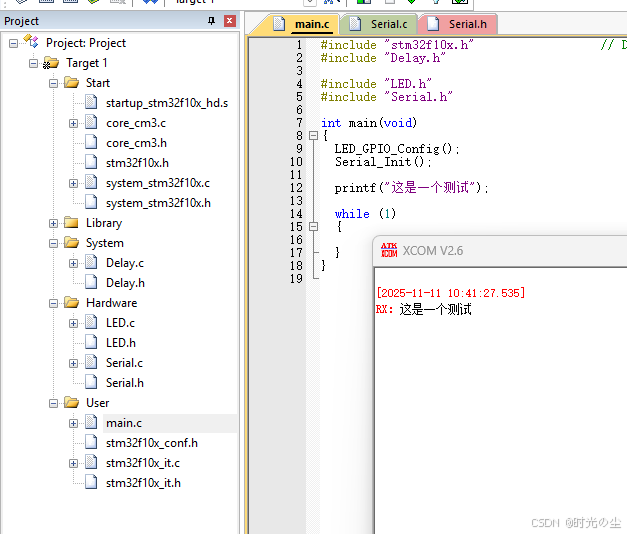Select core_cm3.h in the project tree
Viewport: 627px width, 534px height.
(x=136, y=143)
